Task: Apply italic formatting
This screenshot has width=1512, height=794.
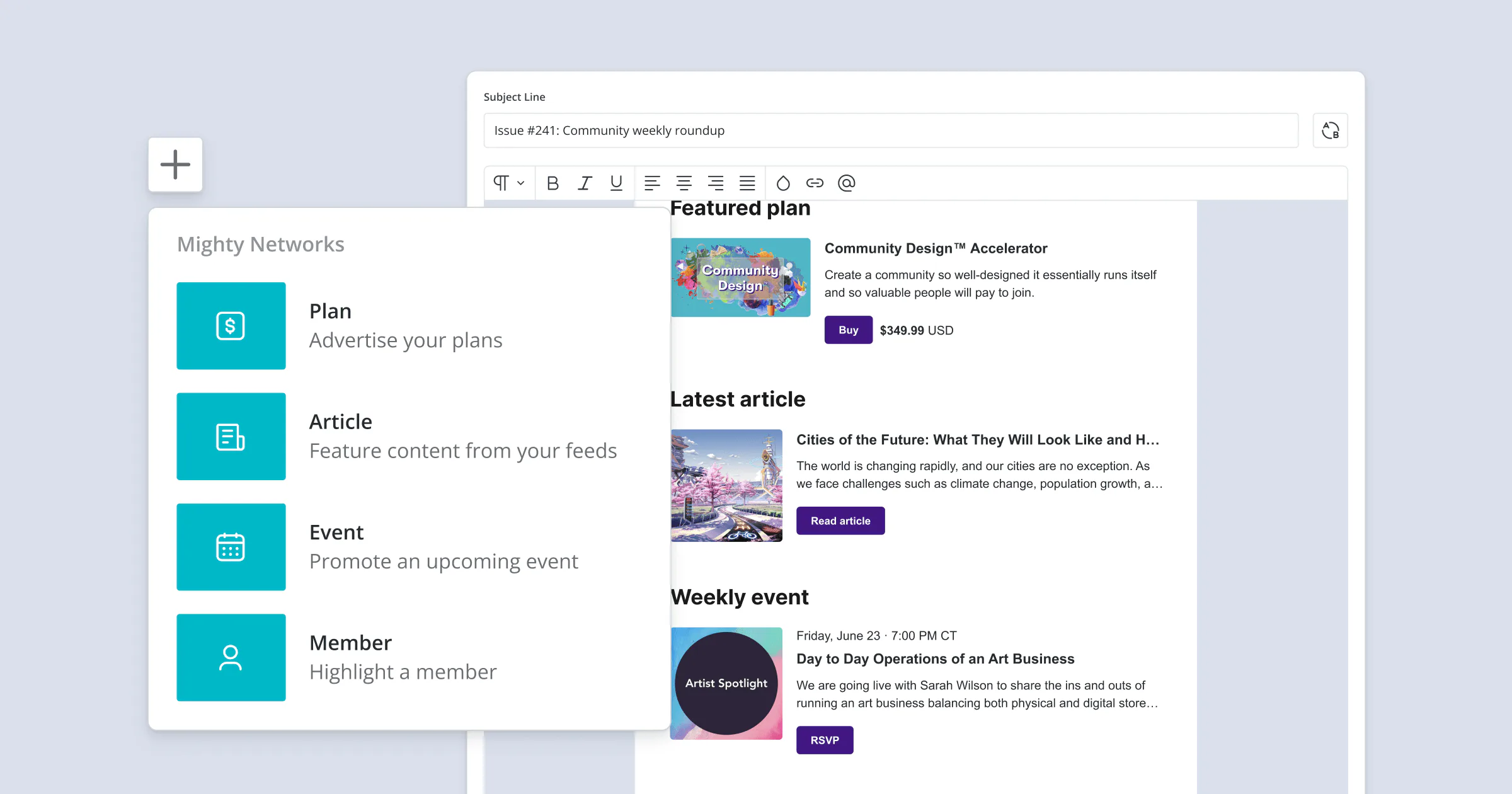Action: (585, 183)
